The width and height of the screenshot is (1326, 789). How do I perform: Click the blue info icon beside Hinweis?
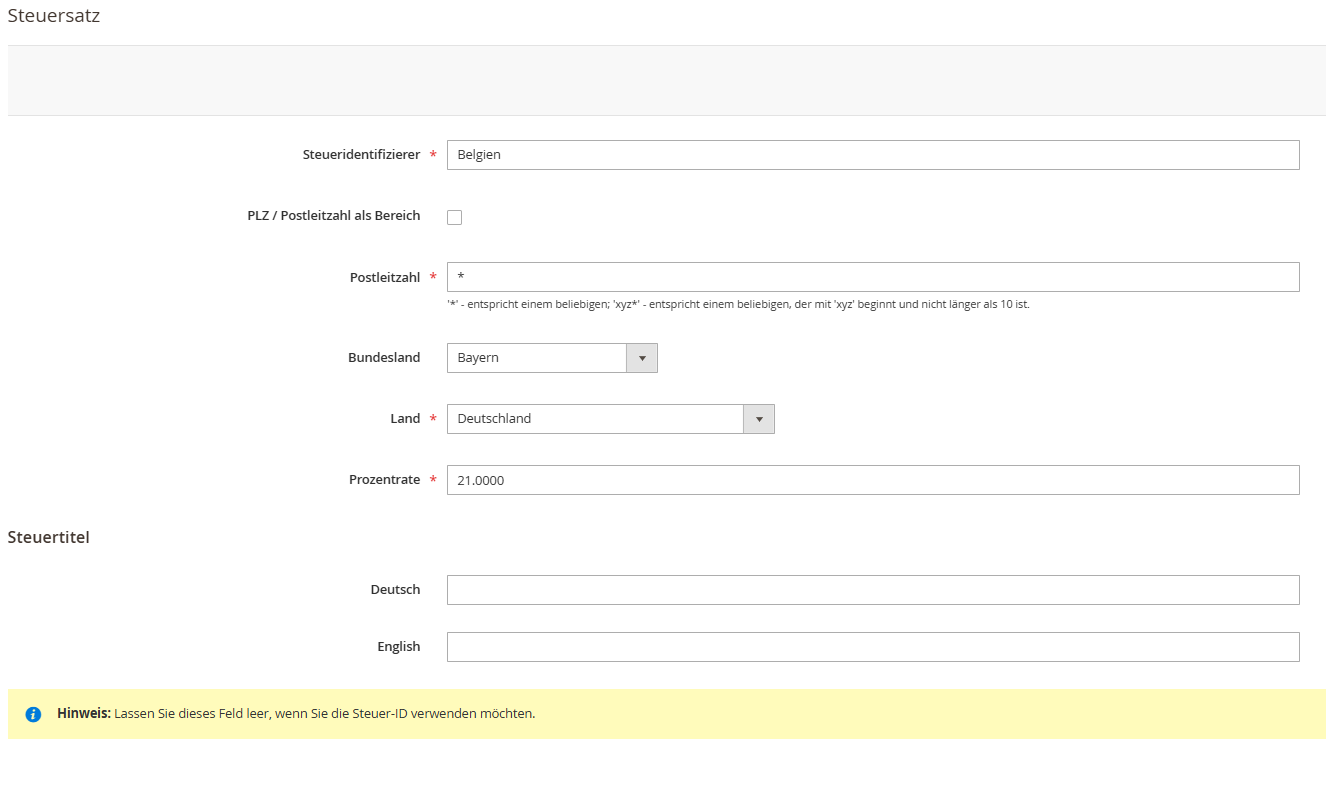pyautogui.click(x=33, y=714)
